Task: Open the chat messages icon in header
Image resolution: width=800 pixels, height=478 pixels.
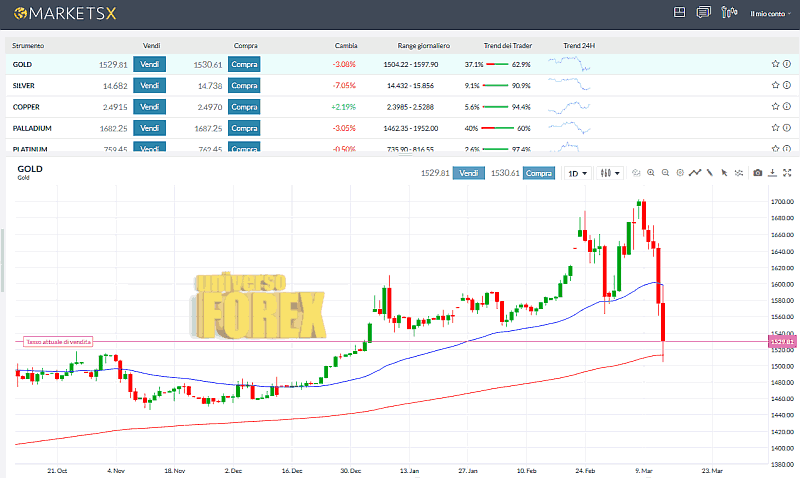Action: (703, 13)
